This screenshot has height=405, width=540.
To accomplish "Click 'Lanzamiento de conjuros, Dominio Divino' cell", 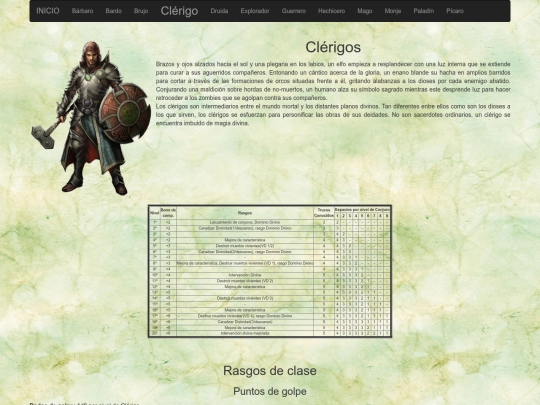I will click(245, 222).
